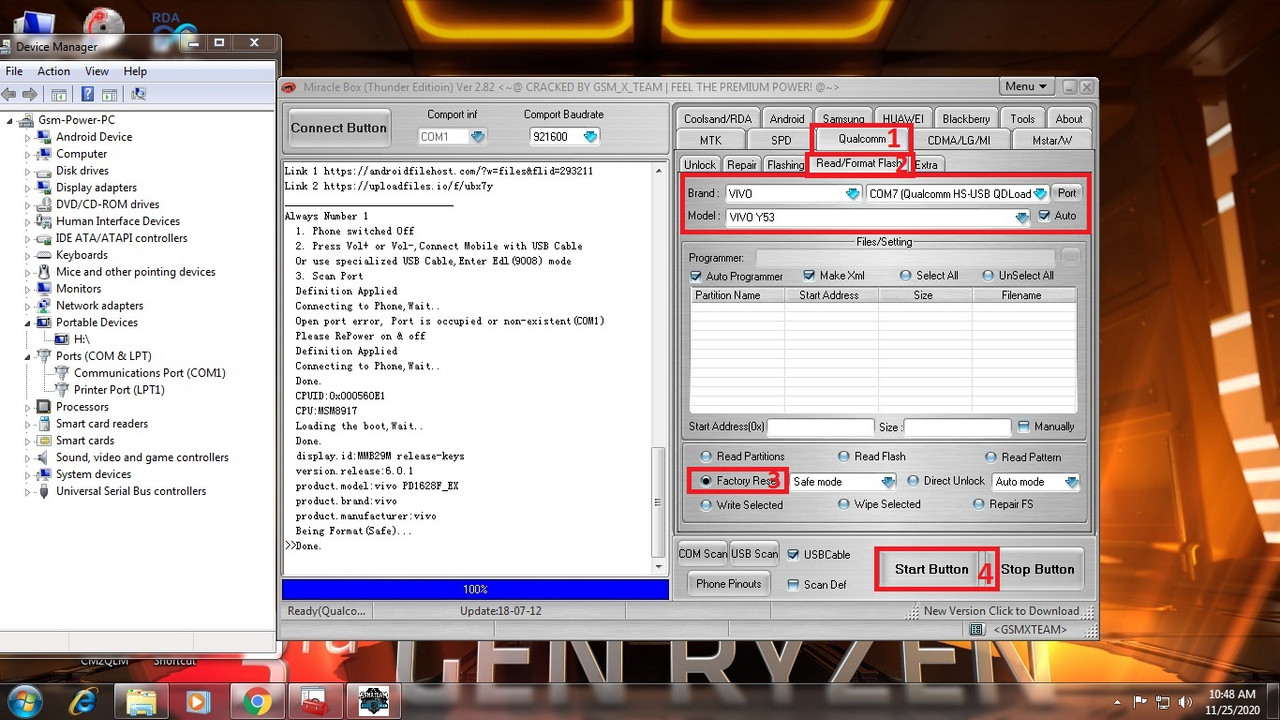This screenshot has width=1280, height=720.
Task: Click Show/Hide action pane icon in Device Manager
Action: [109, 94]
